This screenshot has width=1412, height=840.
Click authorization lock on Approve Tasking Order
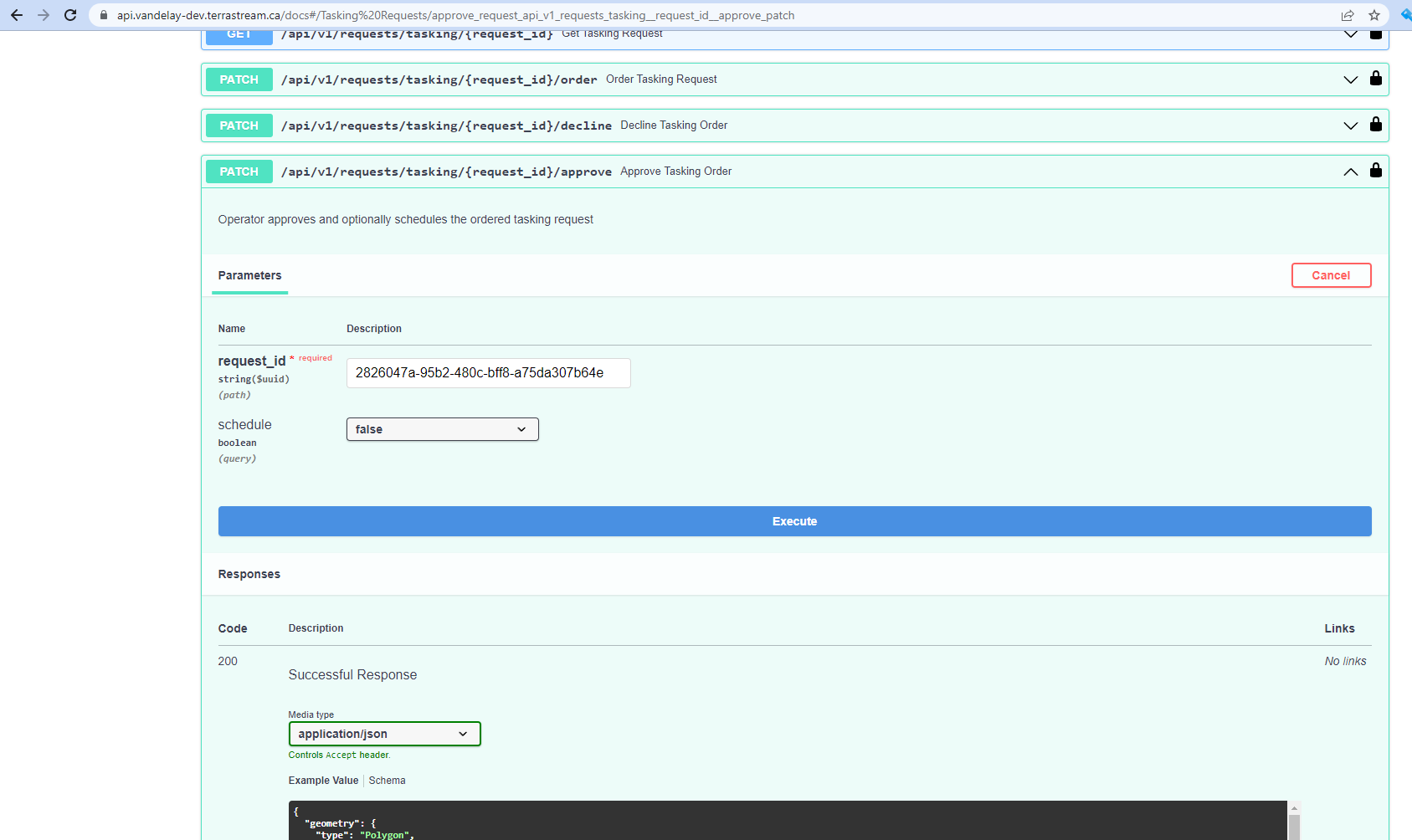click(x=1376, y=171)
